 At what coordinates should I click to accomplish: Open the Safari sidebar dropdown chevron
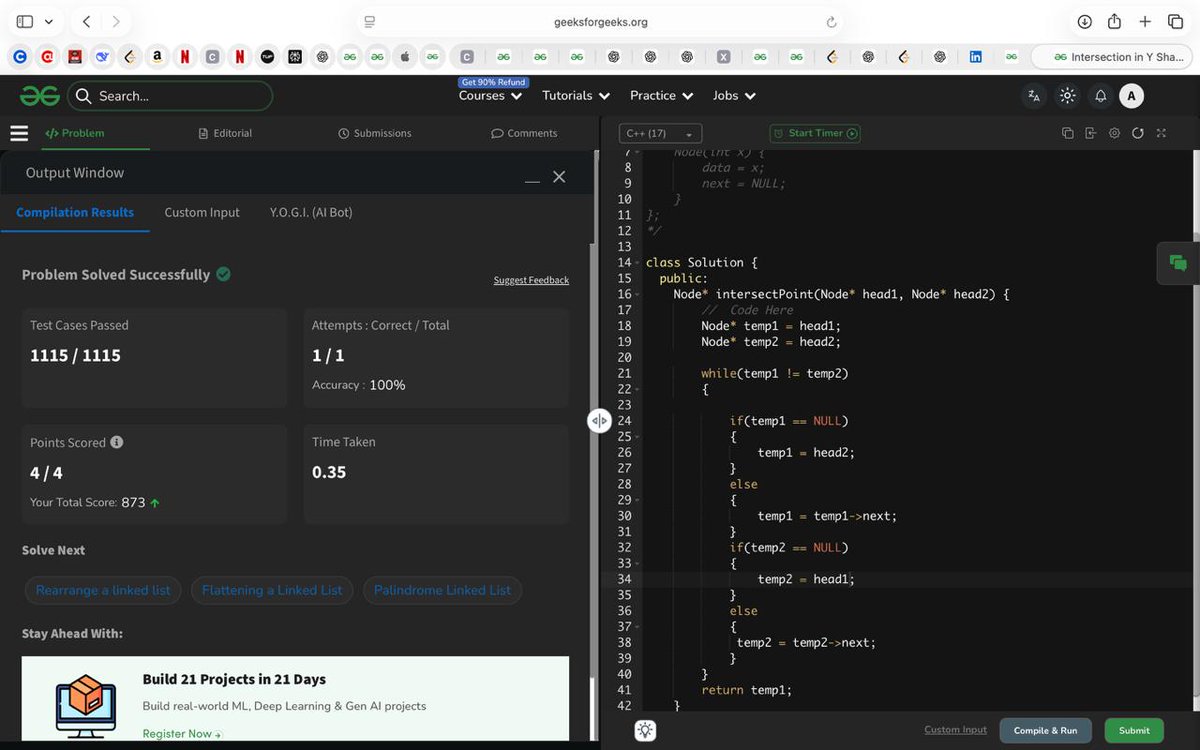point(48,22)
